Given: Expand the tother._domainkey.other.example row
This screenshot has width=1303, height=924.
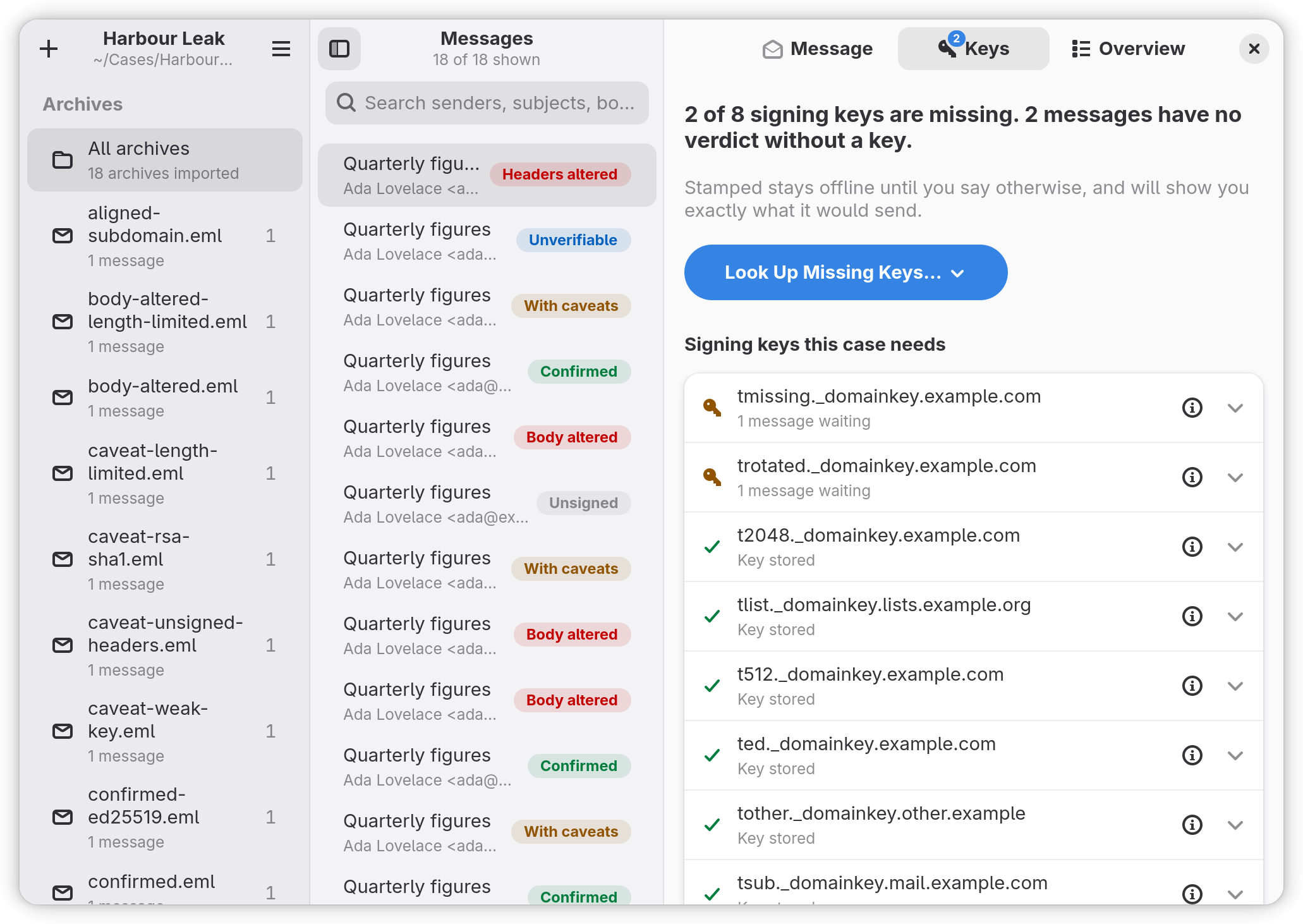Looking at the screenshot, I should coord(1235,825).
